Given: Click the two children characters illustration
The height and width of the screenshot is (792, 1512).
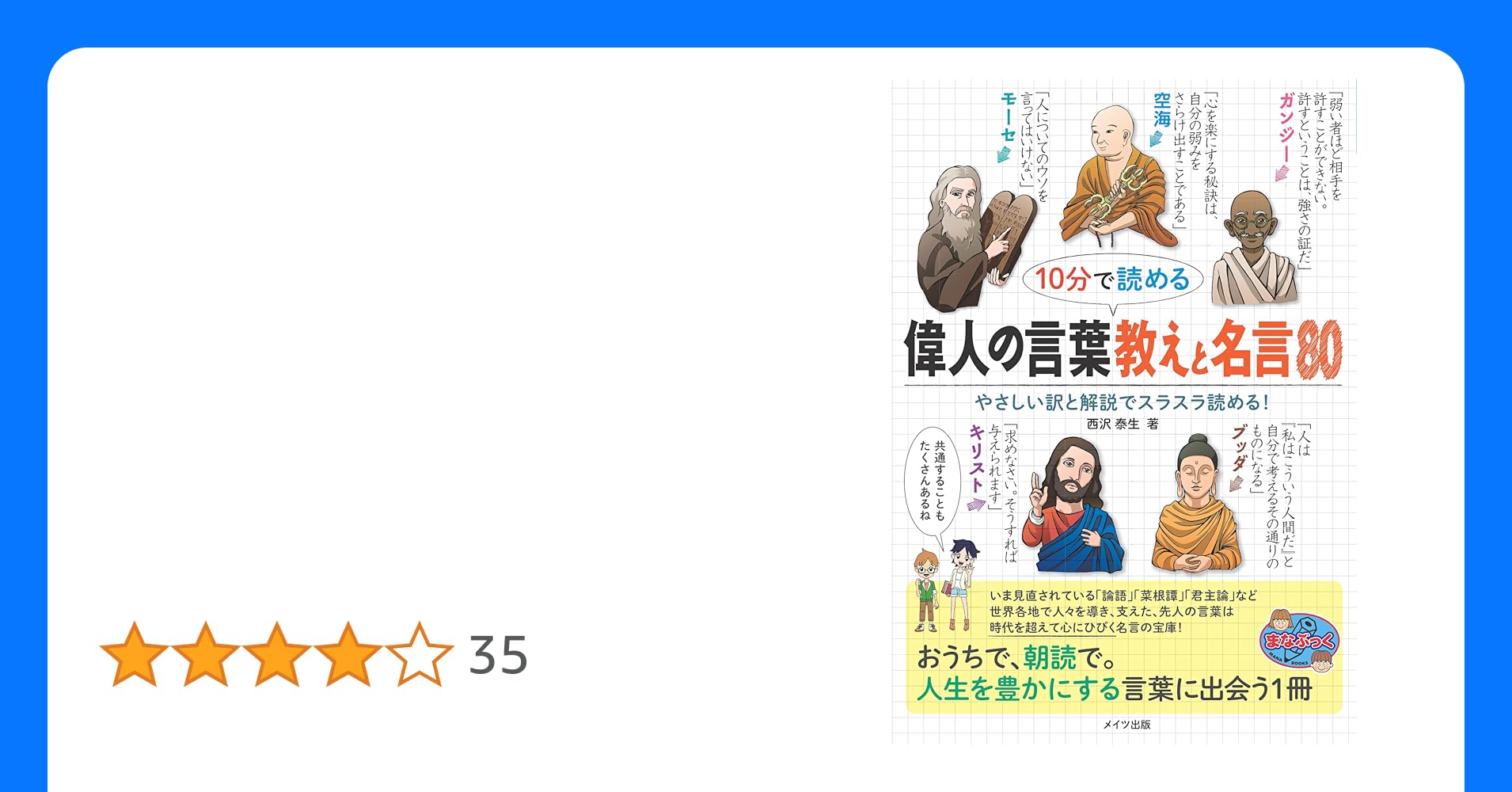Looking at the screenshot, I should tap(945, 586).
